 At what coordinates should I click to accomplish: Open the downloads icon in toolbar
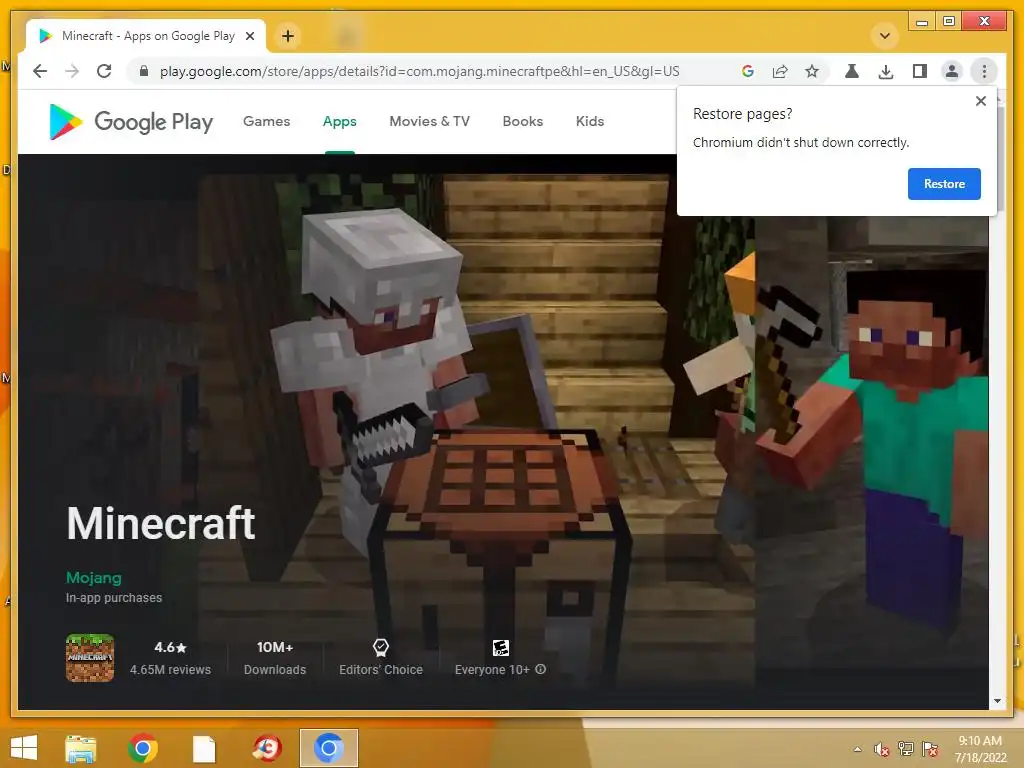(886, 71)
